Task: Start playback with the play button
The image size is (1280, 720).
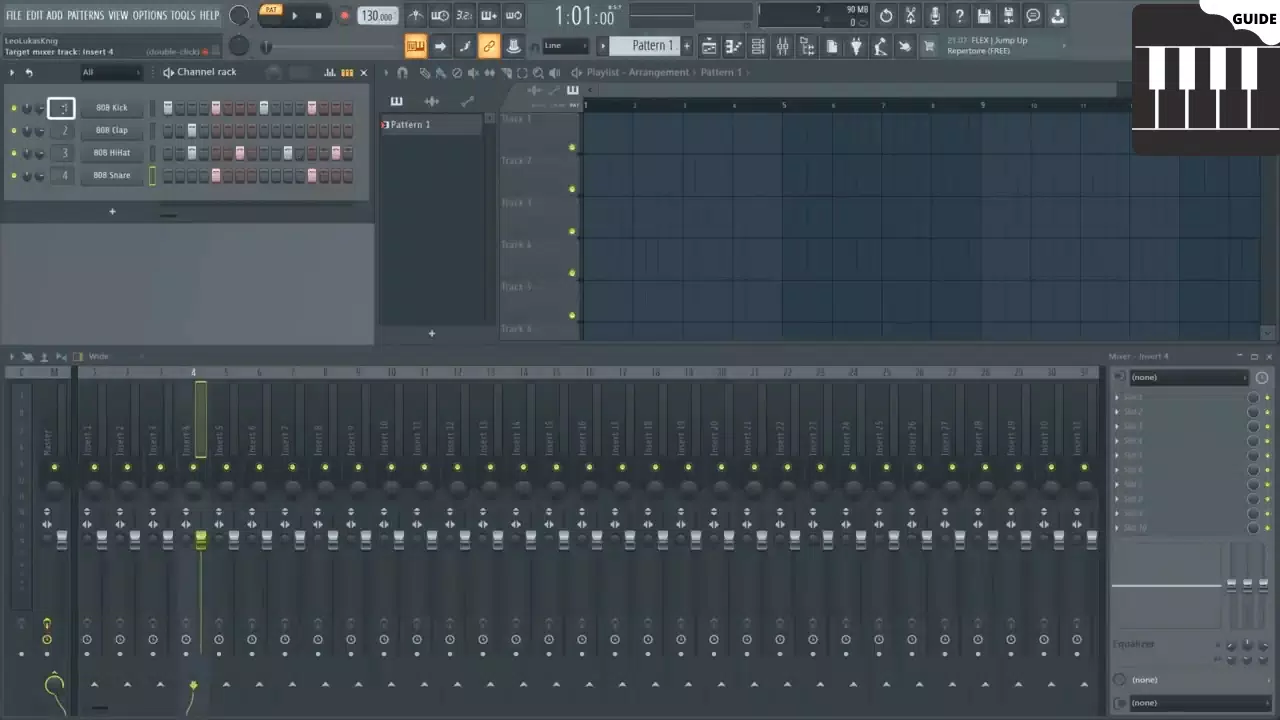Action: tap(294, 16)
